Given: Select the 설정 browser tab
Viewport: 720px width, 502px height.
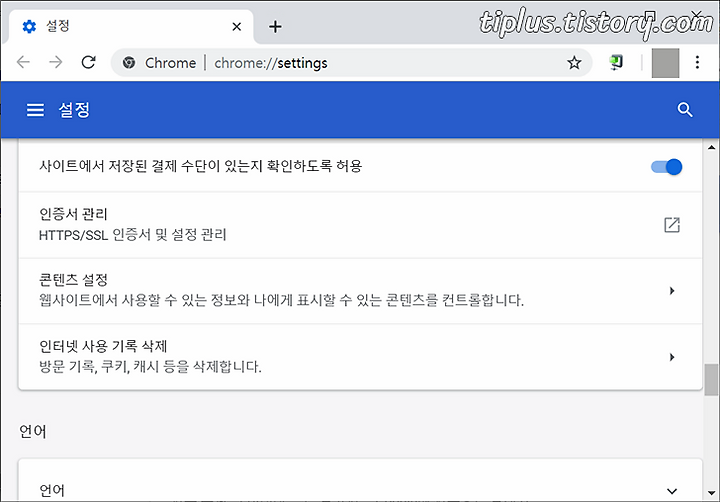Looking at the screenshot, I should [131, 27].
